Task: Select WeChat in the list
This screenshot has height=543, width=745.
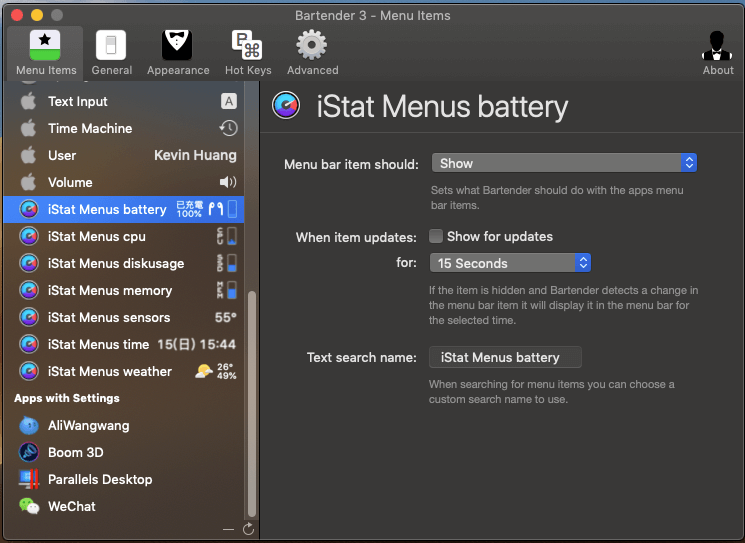Action: click(x=124, y=506)
